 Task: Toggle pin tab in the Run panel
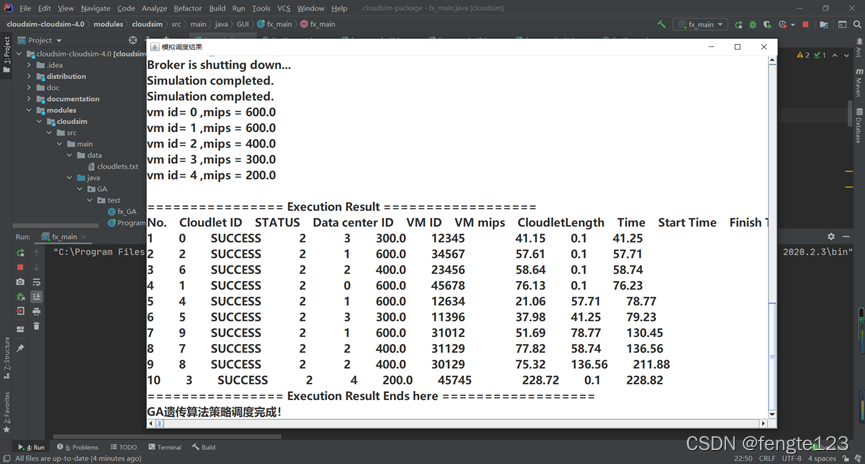[20, 348]
